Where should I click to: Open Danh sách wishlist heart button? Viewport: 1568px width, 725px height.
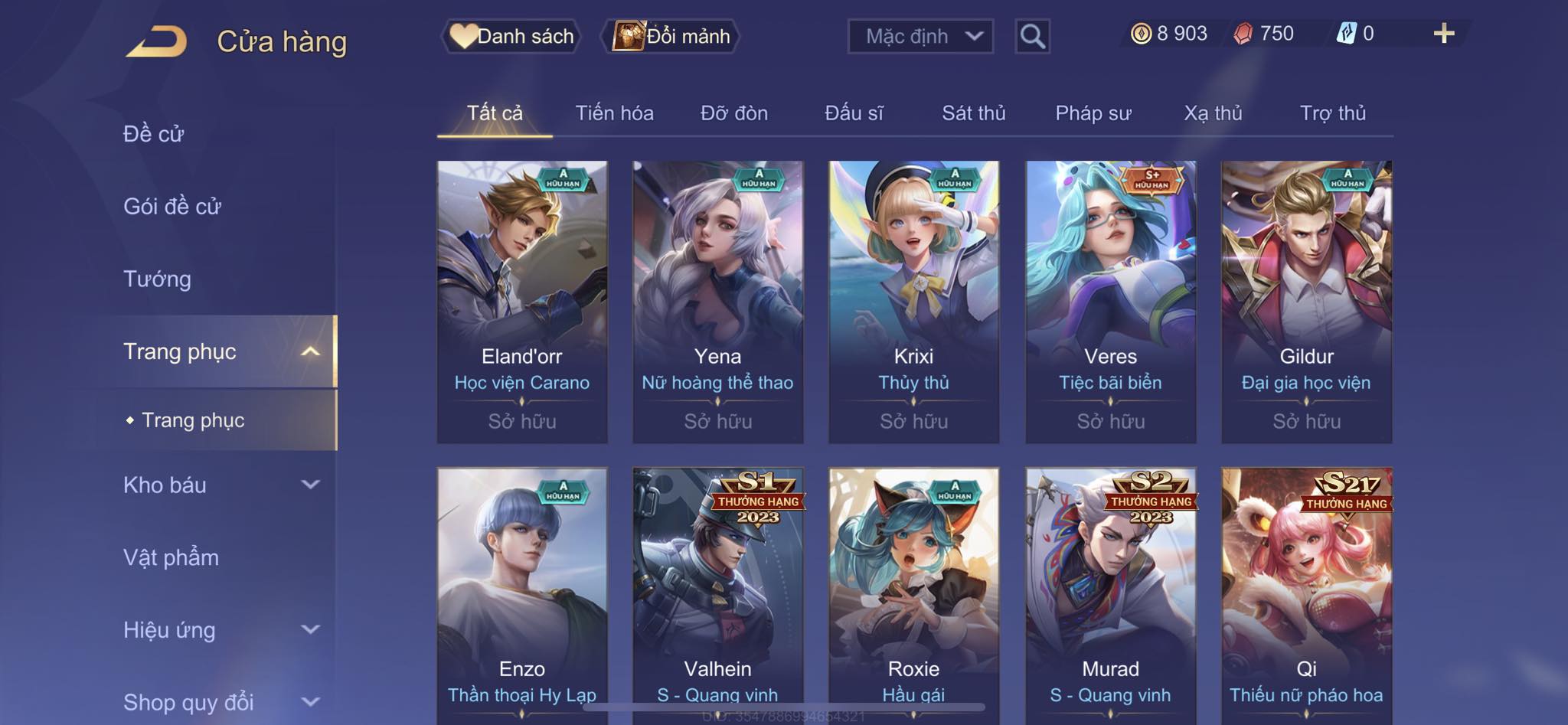[511, 36]
